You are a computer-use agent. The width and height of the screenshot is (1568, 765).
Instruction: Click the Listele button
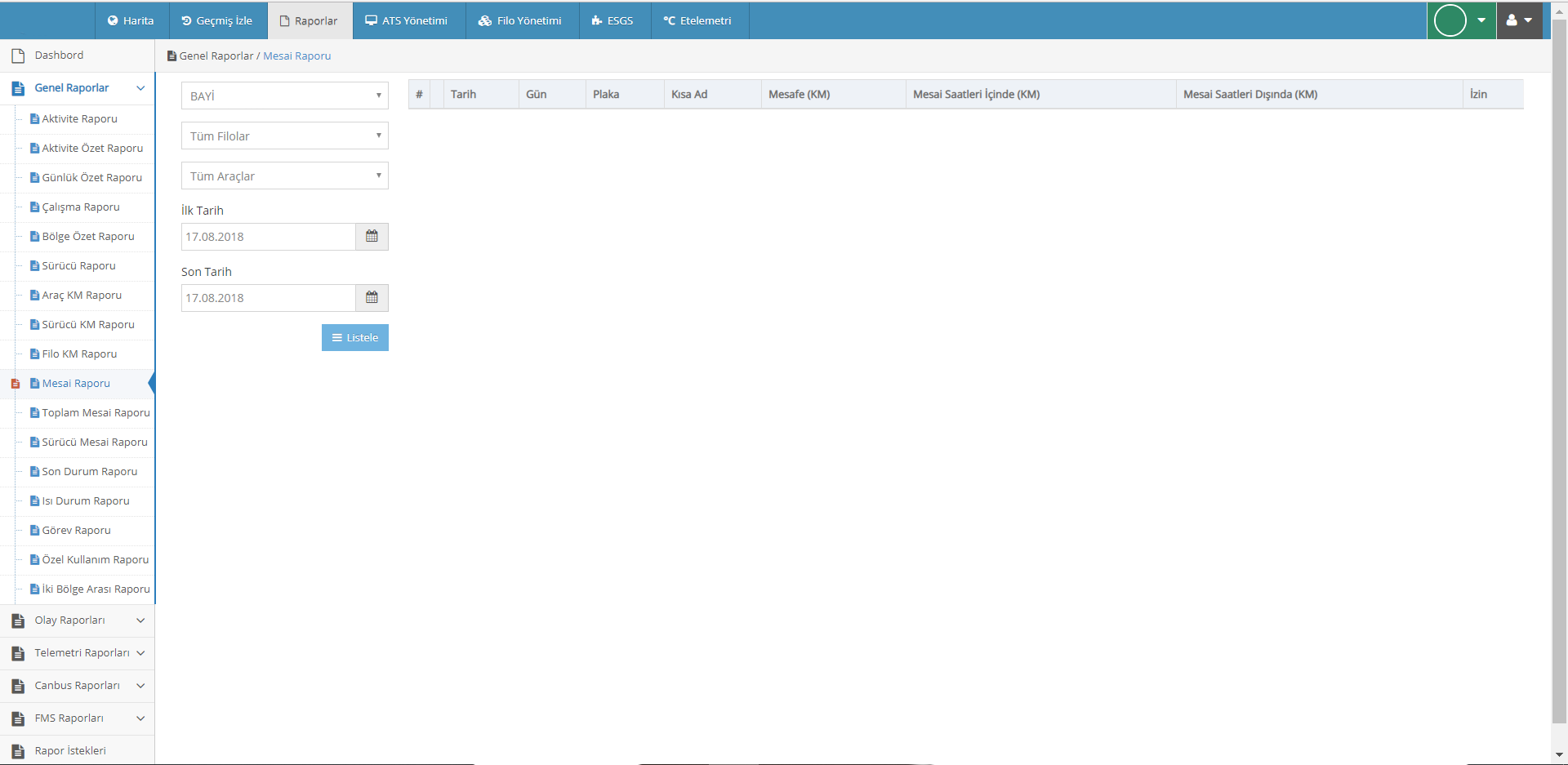pos(355,338)
